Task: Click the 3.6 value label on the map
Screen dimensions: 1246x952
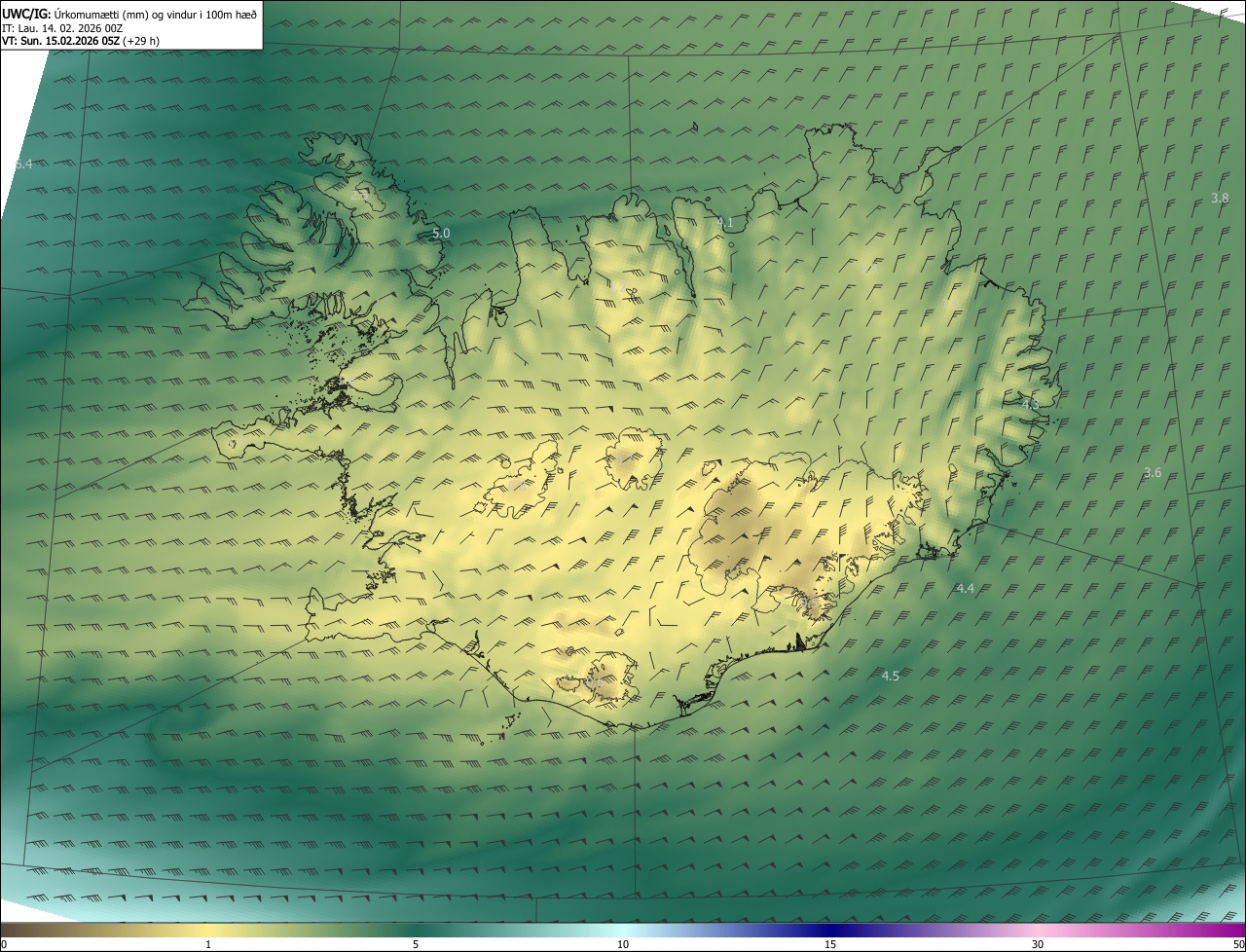Action: 1153,473
